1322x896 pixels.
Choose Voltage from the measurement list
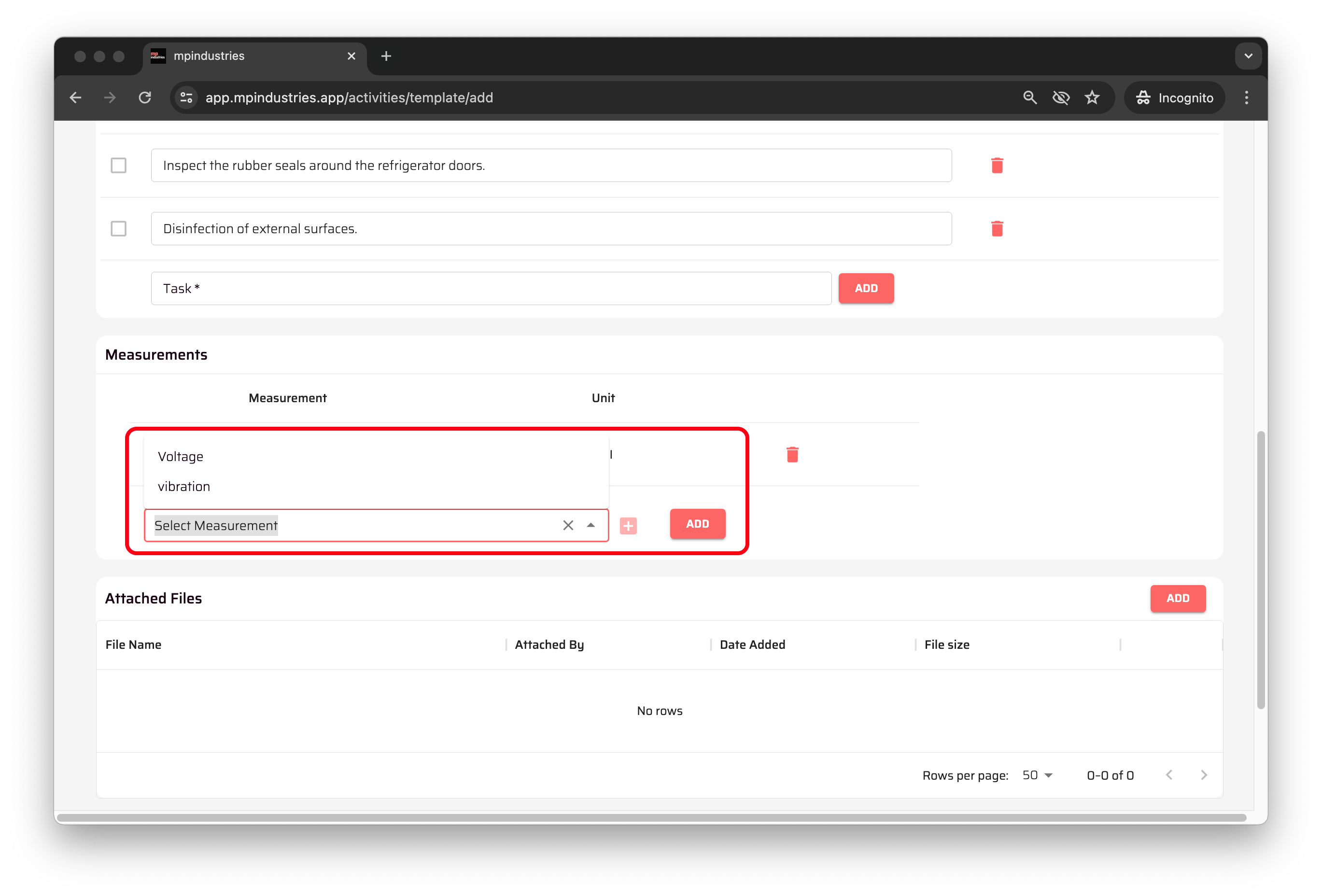(181, 456)
